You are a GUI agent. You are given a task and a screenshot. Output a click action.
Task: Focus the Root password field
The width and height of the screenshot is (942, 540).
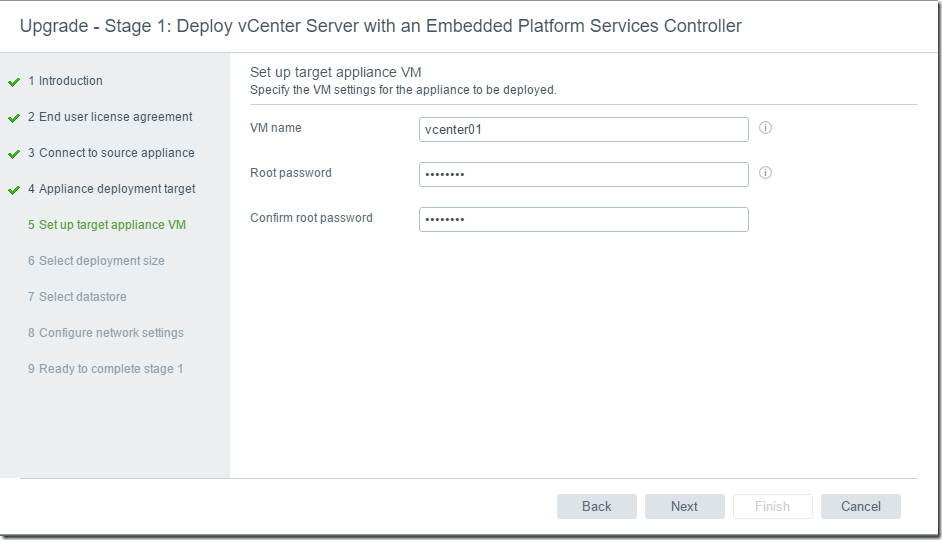click(583, 174)
